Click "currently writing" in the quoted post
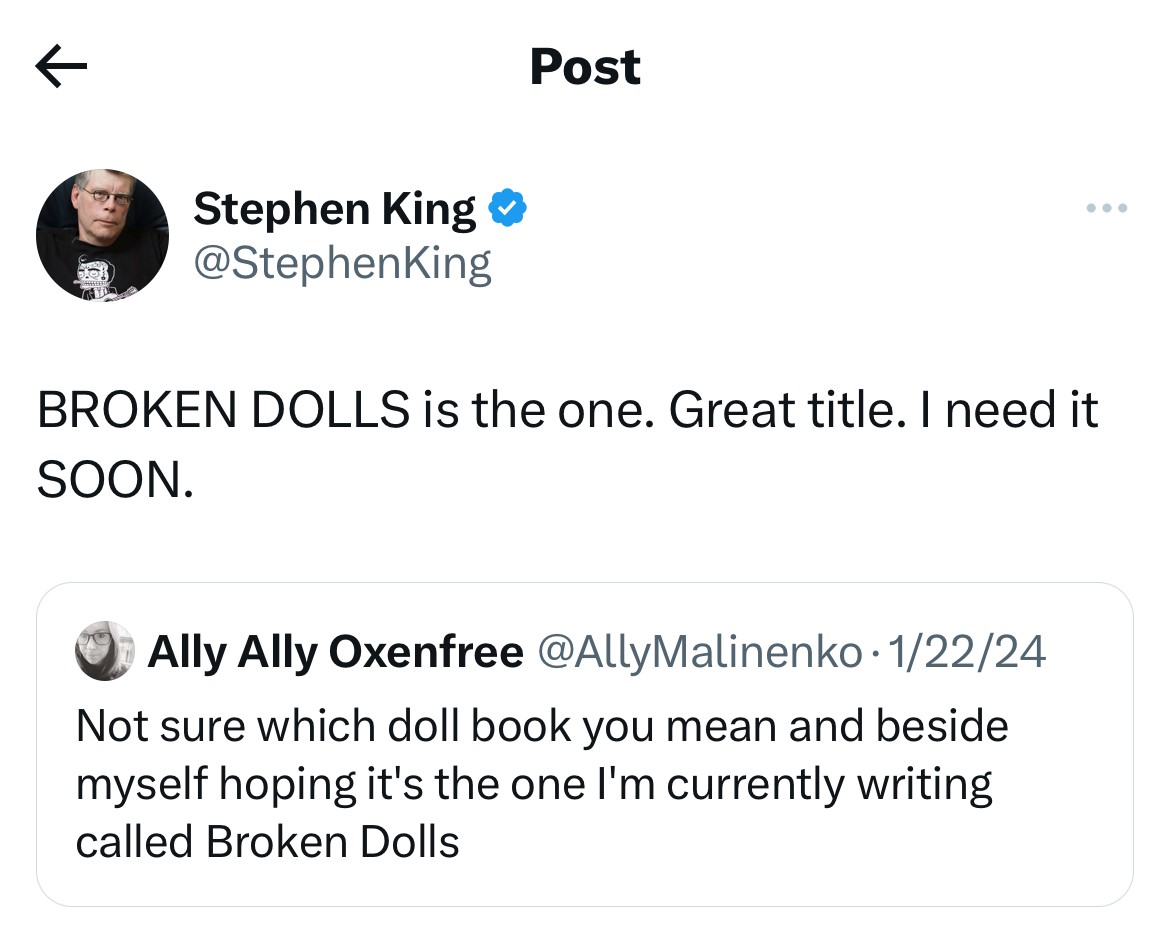The height and width of the screenshot is (950, 1170). 830,785
